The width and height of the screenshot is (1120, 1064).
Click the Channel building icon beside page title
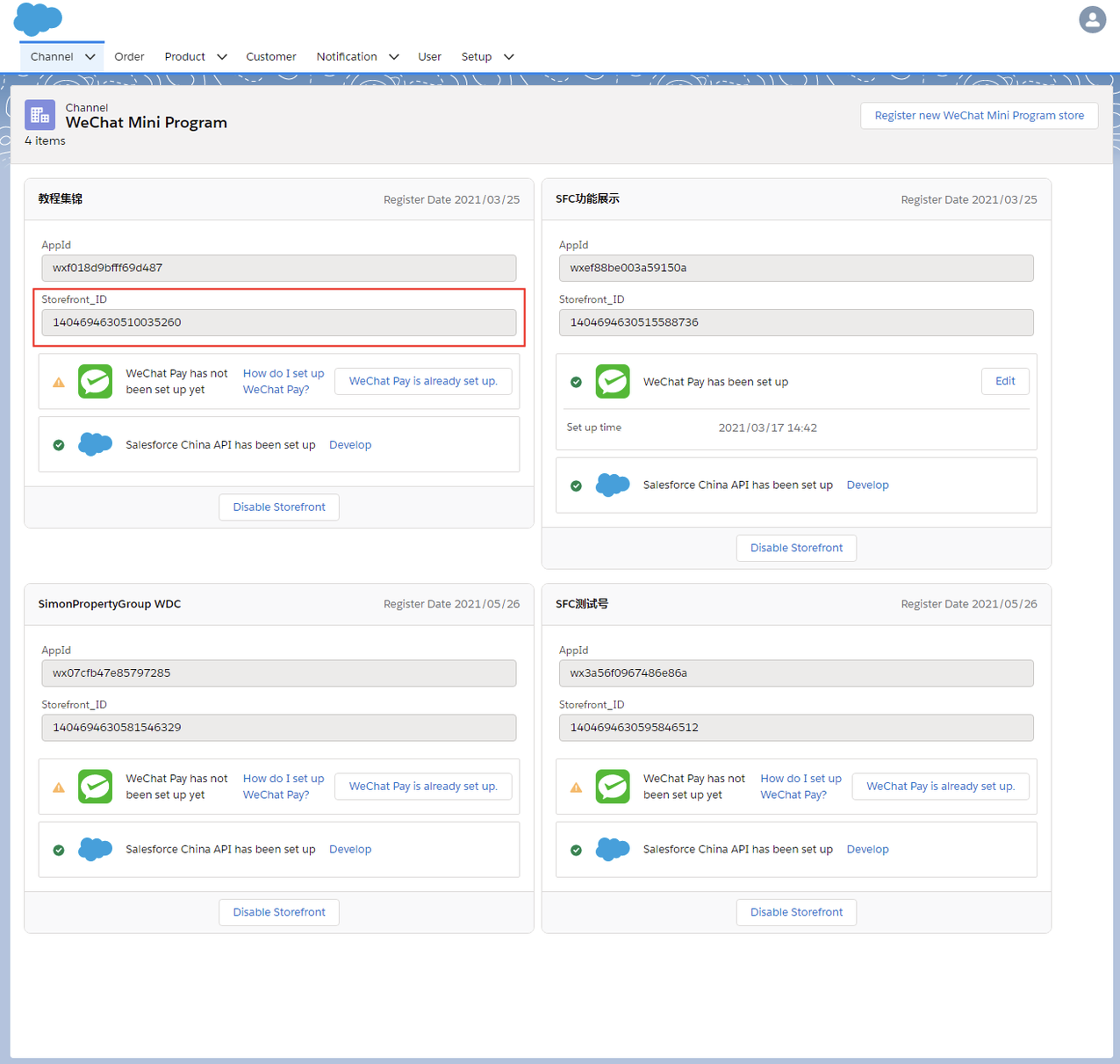(39, 115)
